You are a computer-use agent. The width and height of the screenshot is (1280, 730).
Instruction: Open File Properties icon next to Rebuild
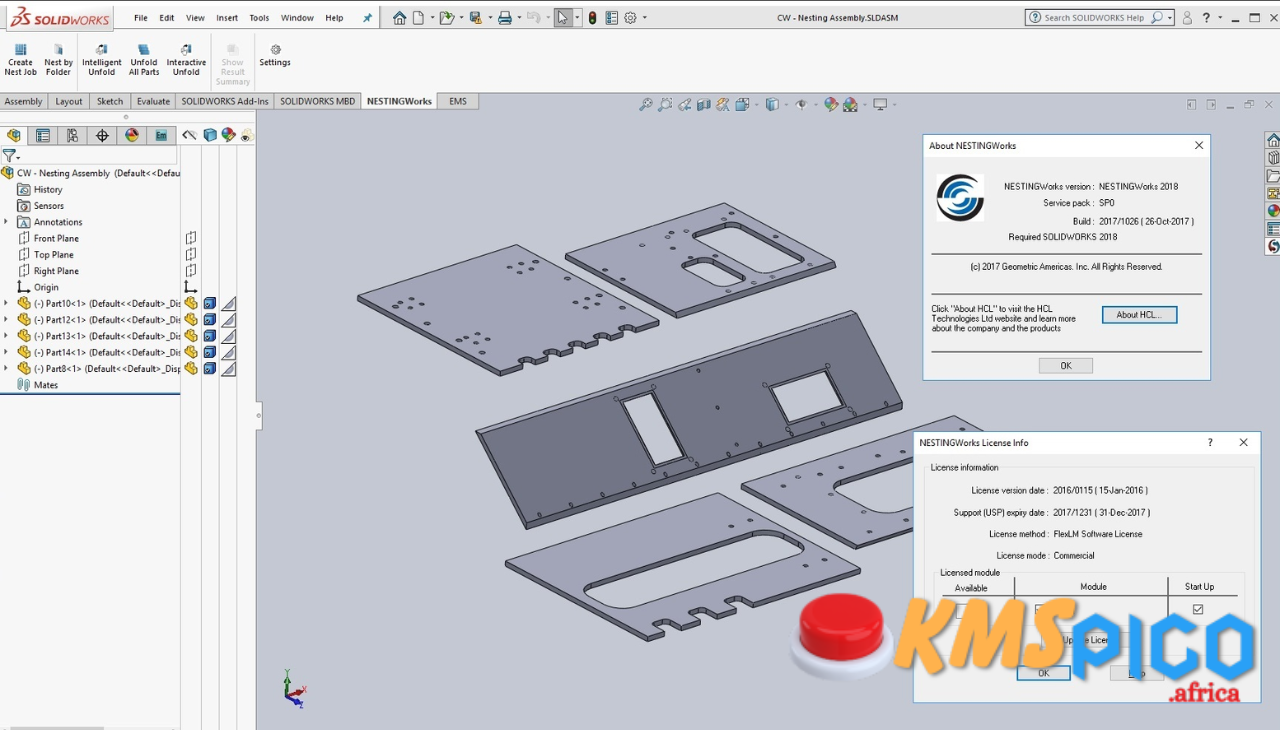611,18
